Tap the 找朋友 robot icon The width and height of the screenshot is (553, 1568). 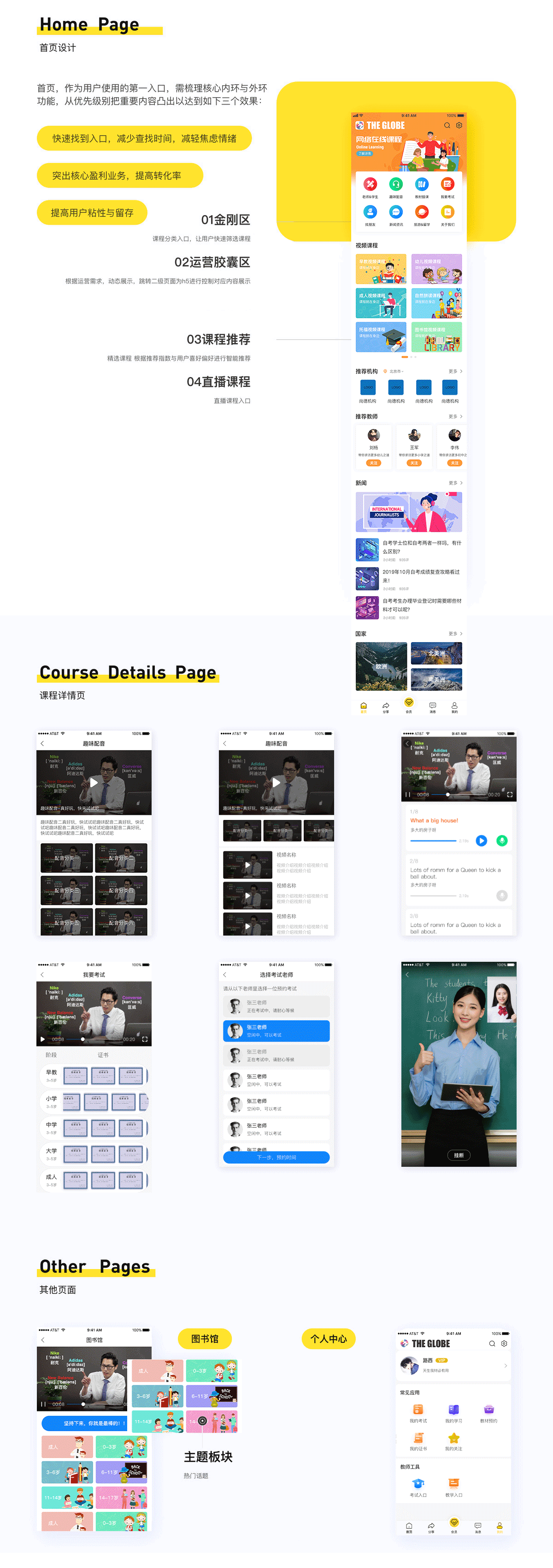point(370,212)
